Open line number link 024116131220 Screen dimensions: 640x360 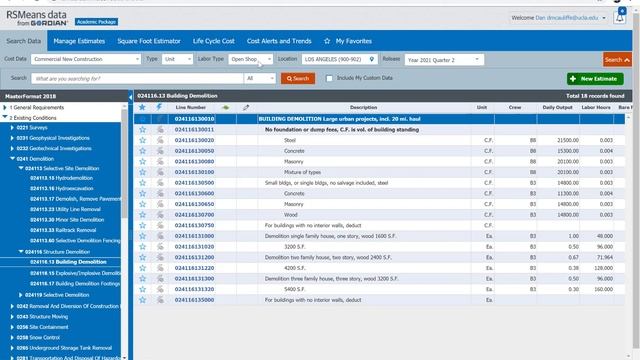coord(194,268)
